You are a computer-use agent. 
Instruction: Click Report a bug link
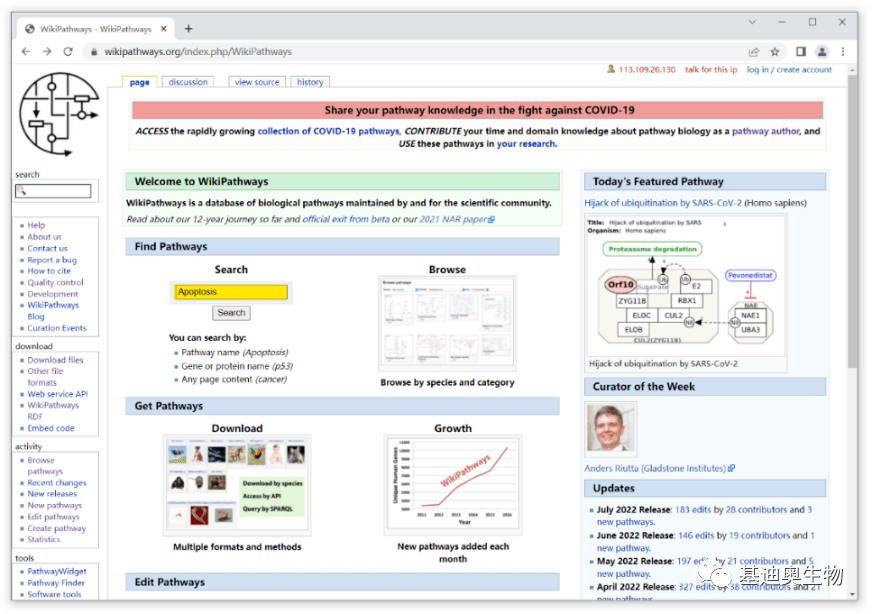(52, 260)
